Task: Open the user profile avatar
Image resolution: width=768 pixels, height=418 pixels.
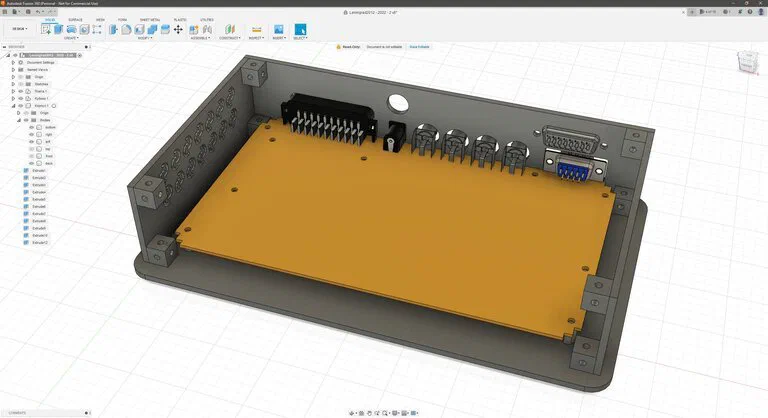Action: pos(761,12)
